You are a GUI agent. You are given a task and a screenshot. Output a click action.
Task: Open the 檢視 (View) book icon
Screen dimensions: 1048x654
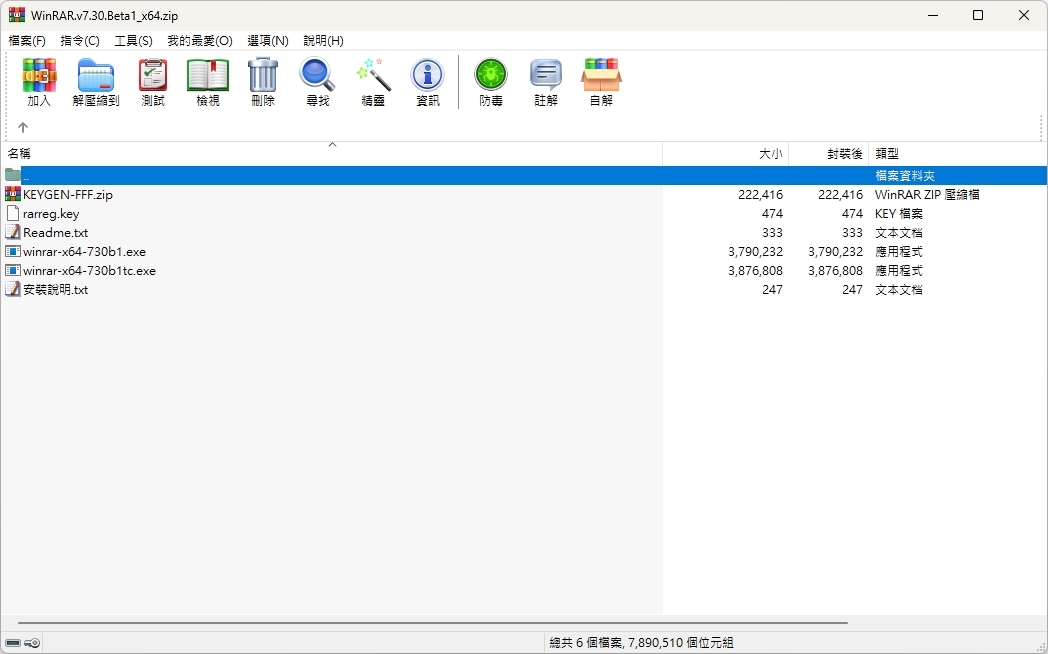point(208,82)
